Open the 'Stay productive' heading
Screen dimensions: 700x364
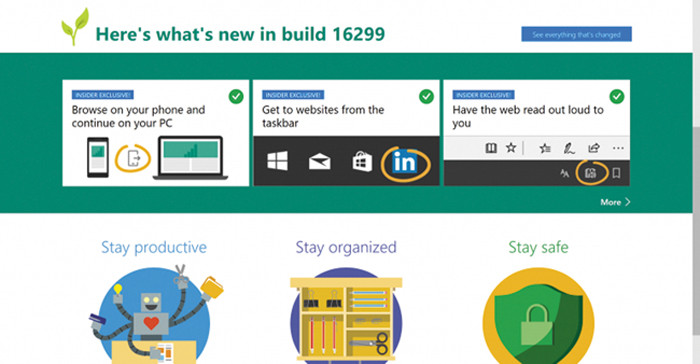point(154,247)
